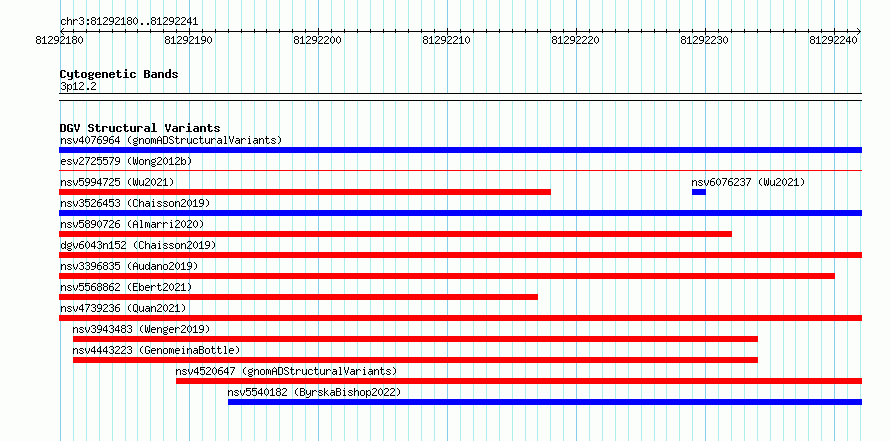This screenshot has height=441, width=890.
Task: Select the blue nsv3526453 variant bar
Action: pyautogui.click(x=460, y=213)
